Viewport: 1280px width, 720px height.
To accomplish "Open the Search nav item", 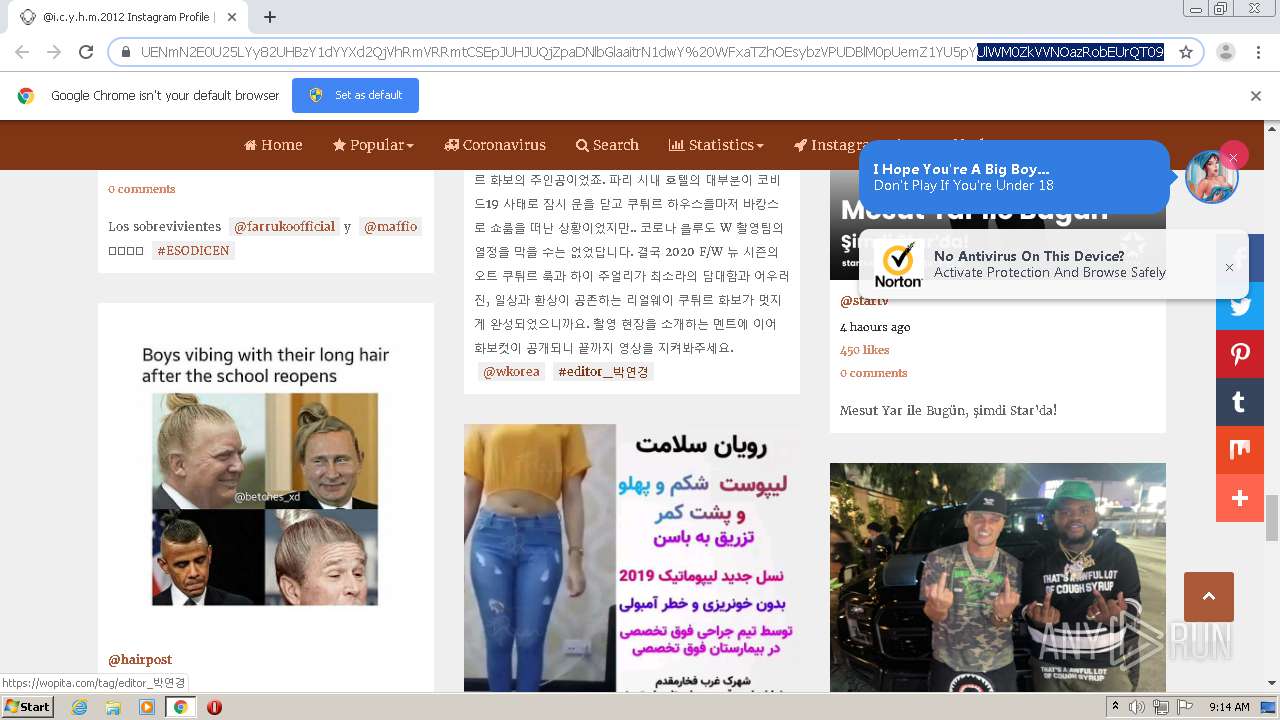I will [607, 145].
